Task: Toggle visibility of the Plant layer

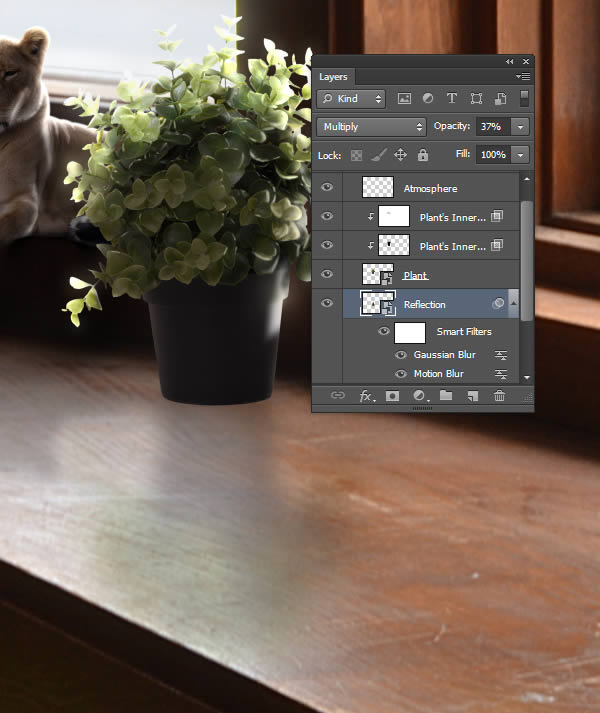Action: [327, 274]
